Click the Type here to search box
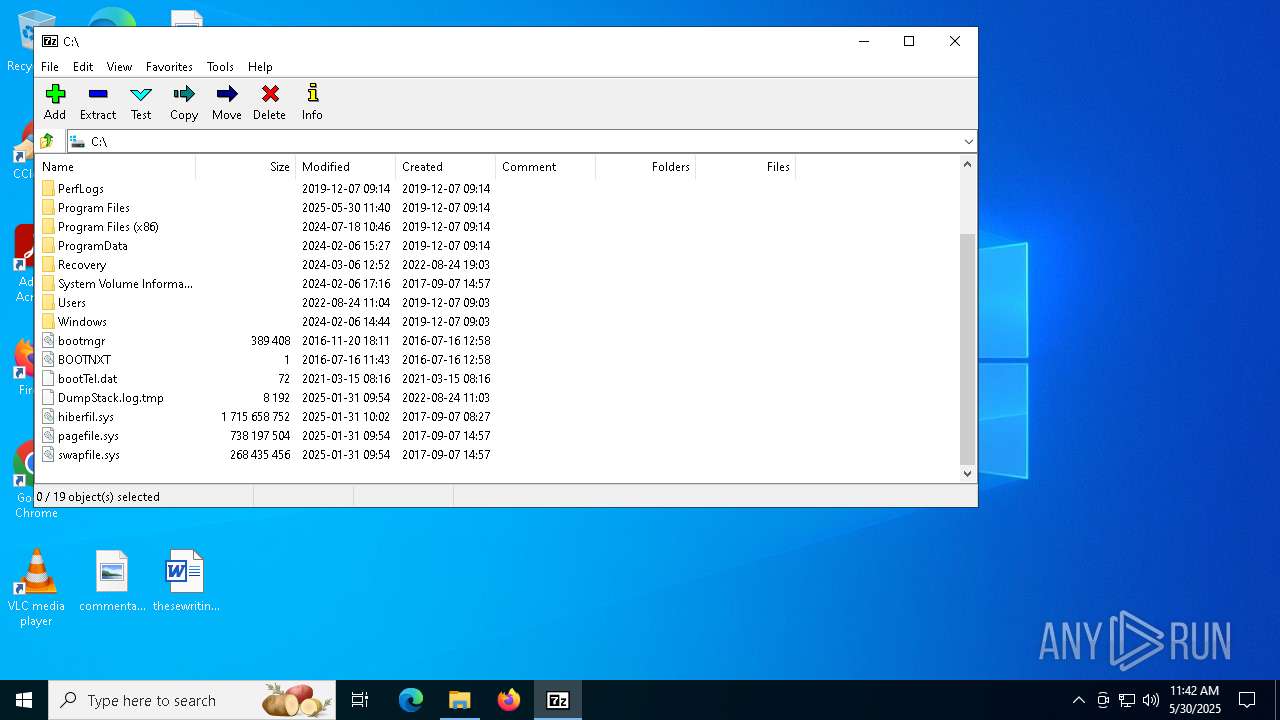The image size is (1280, 720). (x=192, y=700)
